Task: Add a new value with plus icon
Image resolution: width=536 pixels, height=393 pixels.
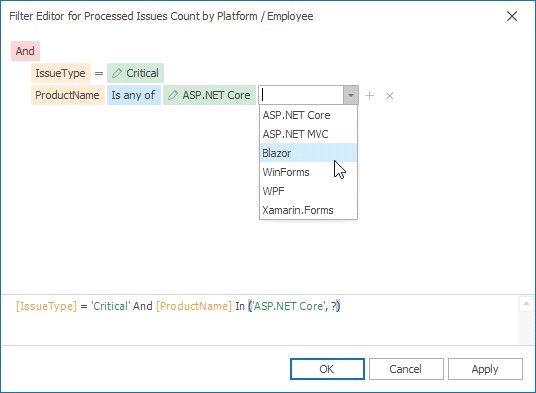Action: click(x=370, y=96)
